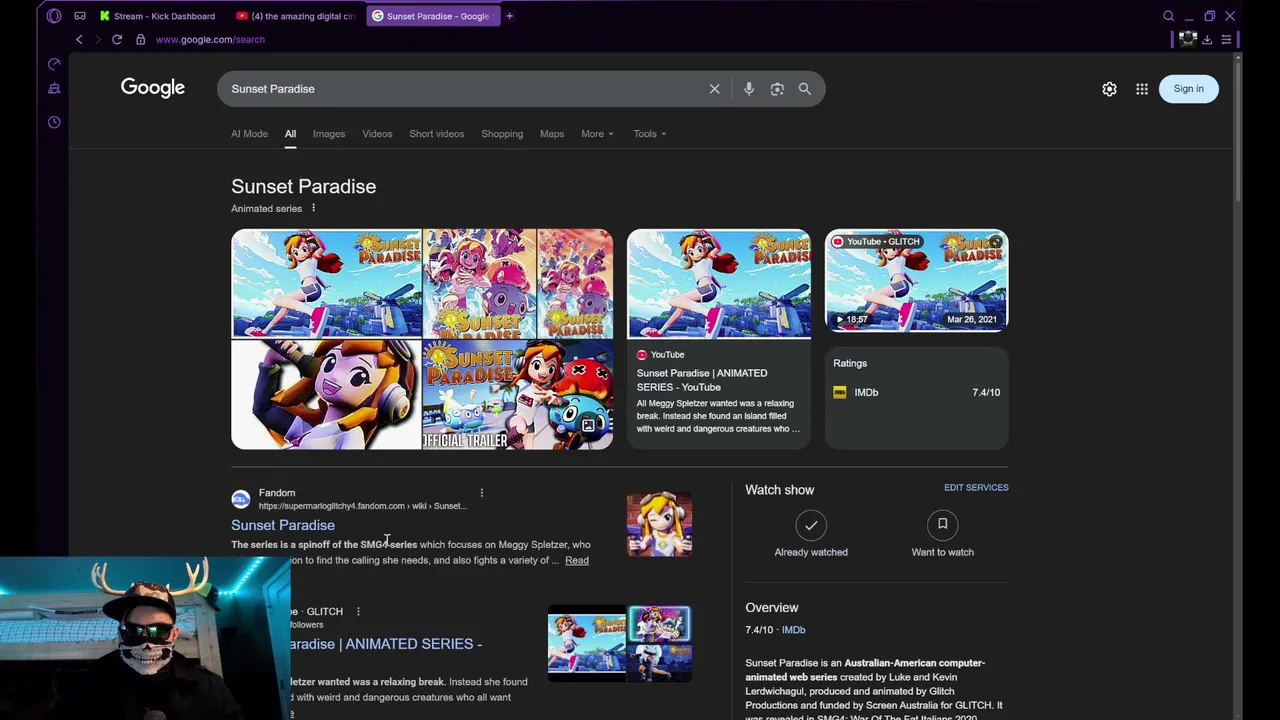Viewport: 1280px width, 720px height.
Task: Open more options beside Animated series
Action: [313, 208]
